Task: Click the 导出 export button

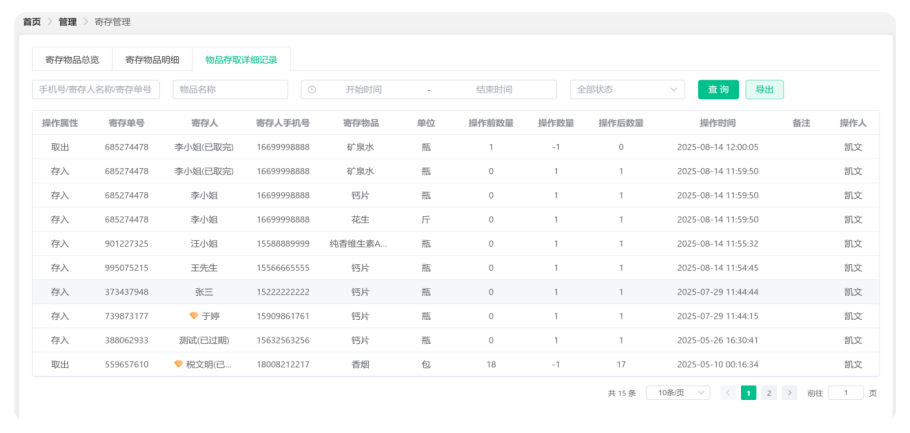Action: coord(764,90)
